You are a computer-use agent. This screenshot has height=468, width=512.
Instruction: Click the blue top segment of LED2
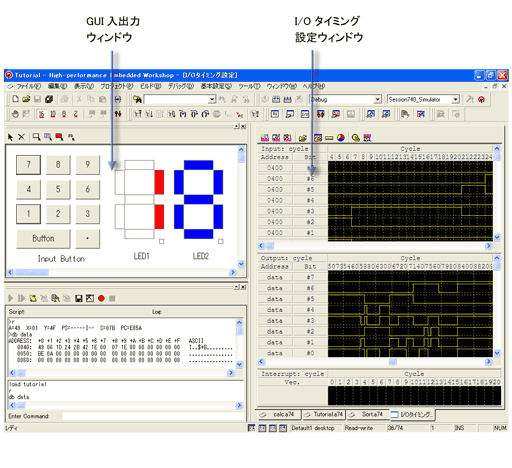(198, 165)
